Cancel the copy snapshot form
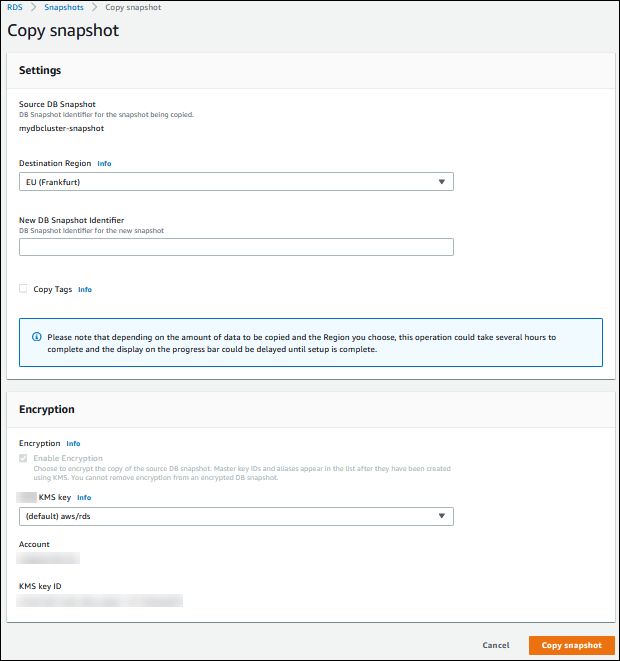620x661 pixels. point(496,645)
